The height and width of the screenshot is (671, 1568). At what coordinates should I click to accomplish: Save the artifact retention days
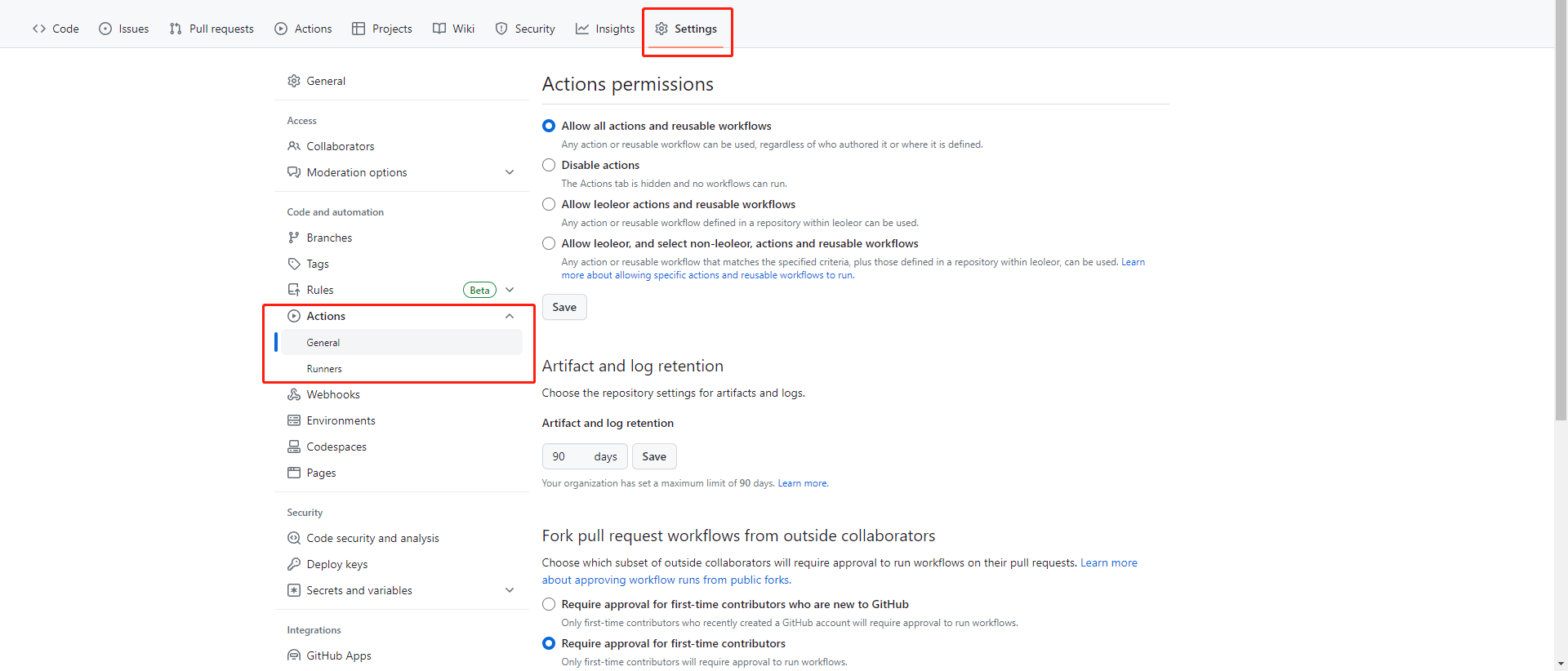point(654,456)
